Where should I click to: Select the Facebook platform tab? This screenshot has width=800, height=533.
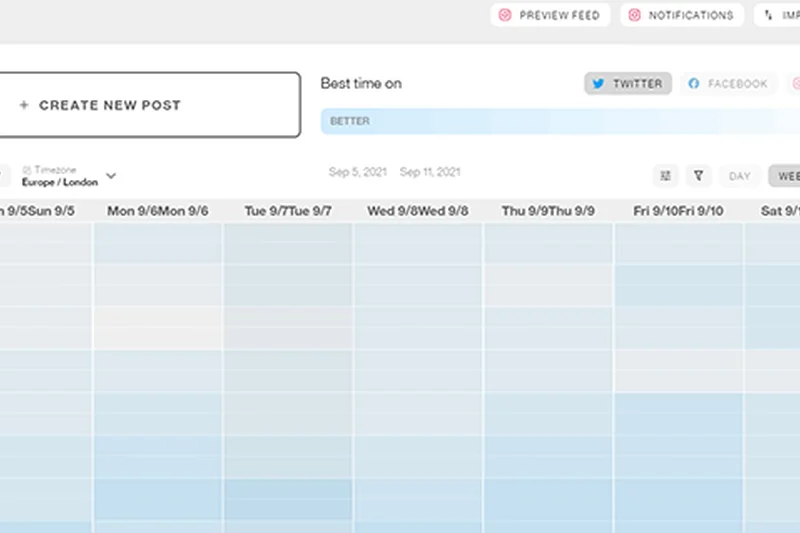pyautogui.click(x=729, y=84)
